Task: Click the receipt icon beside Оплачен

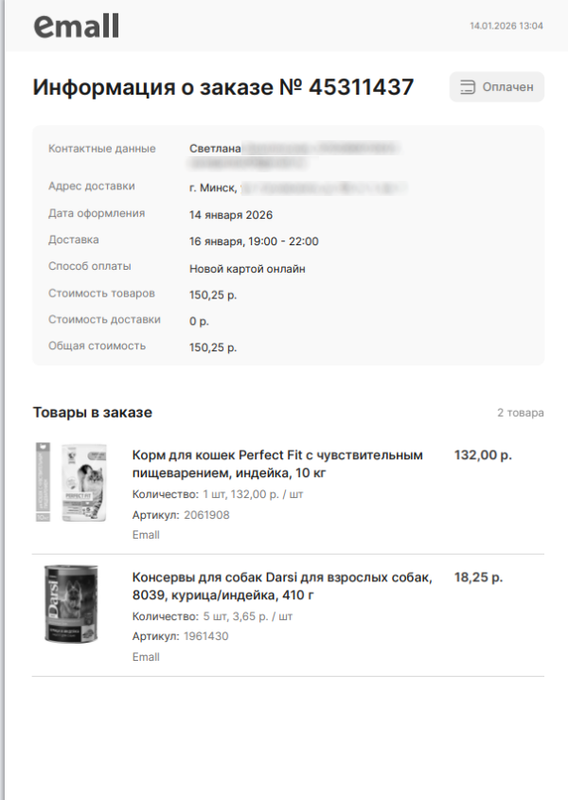Action: point(467,87)
